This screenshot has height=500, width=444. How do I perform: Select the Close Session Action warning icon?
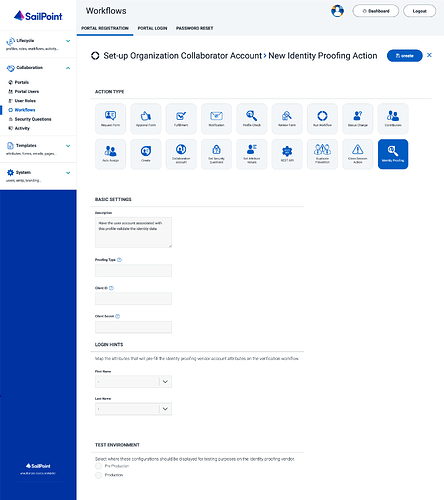click(358, 154)
